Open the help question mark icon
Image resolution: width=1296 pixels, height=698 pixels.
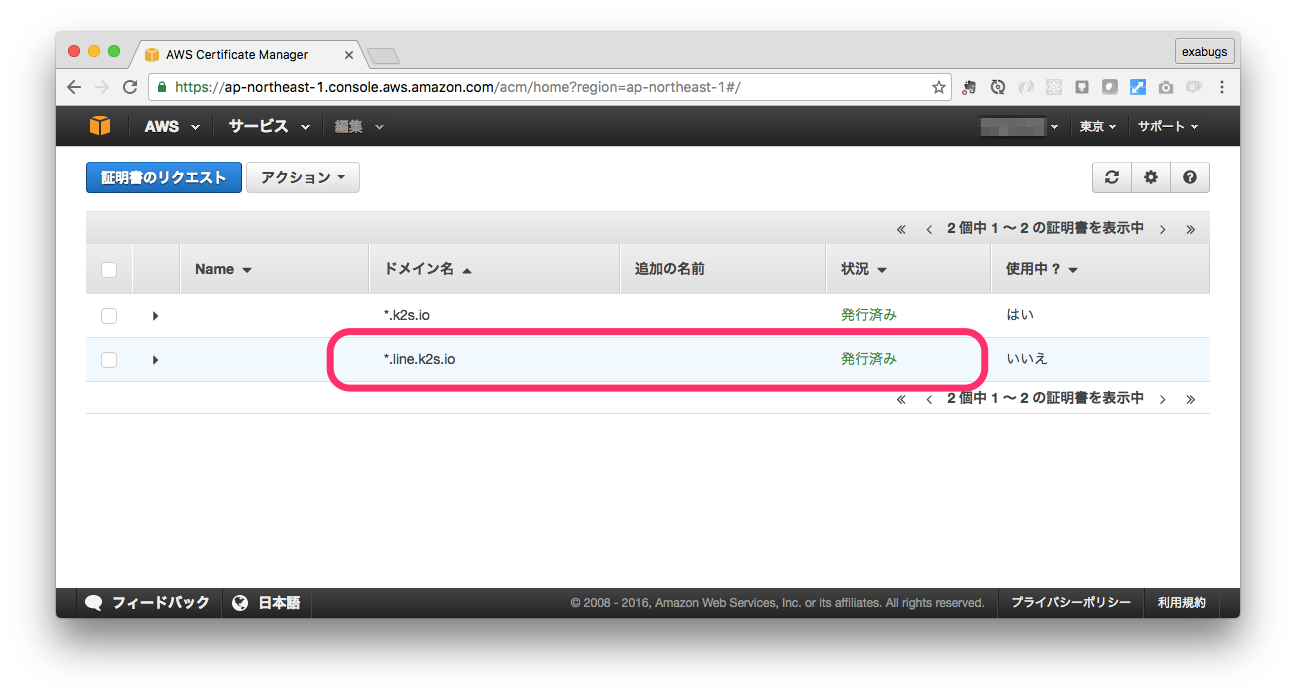tap(1189, 177)
